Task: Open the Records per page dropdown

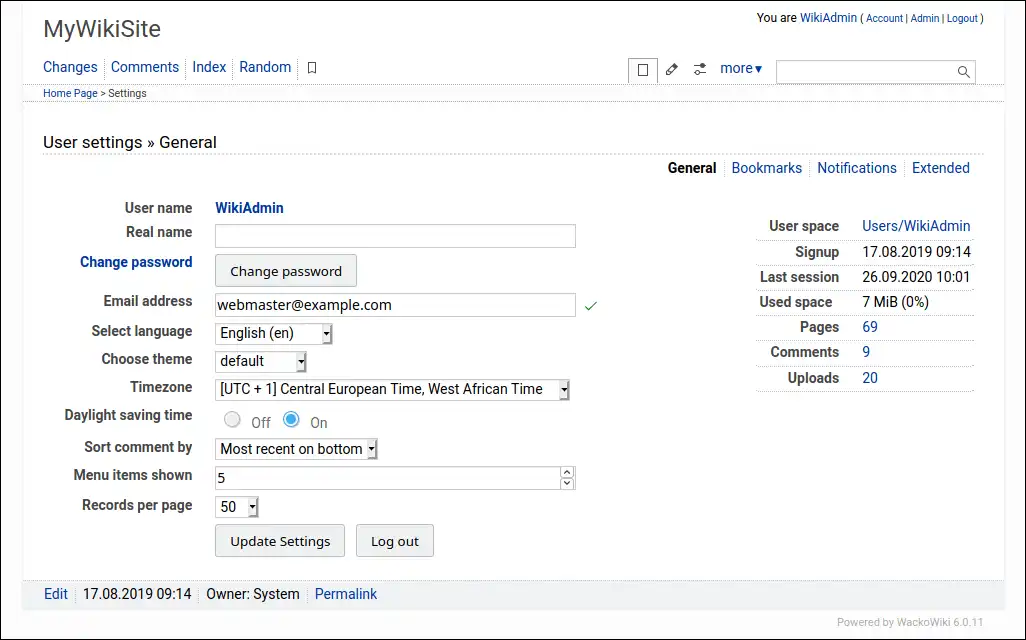Action: click(x=237, y=507)
